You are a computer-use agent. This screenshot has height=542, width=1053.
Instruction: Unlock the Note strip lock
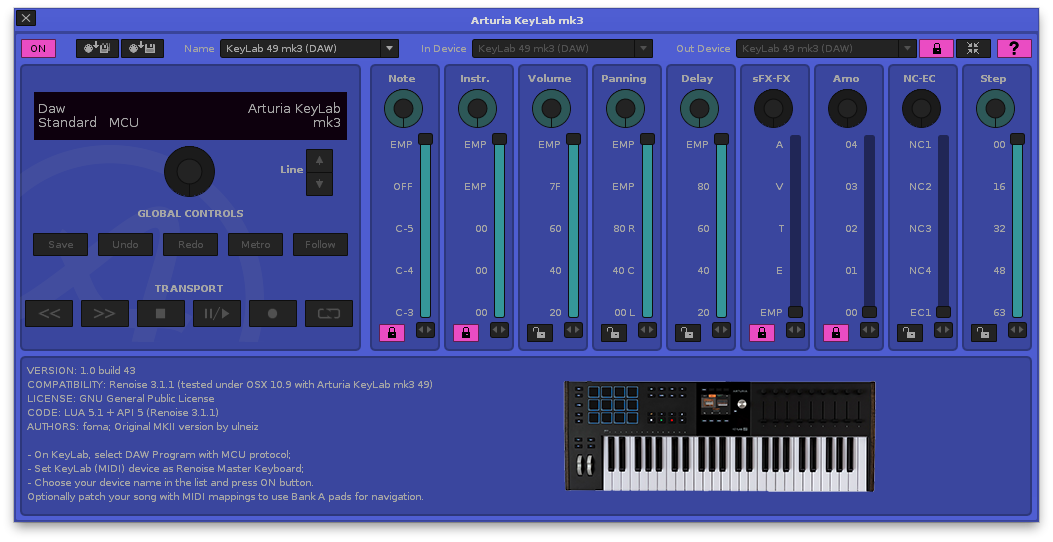click(391, 332)
